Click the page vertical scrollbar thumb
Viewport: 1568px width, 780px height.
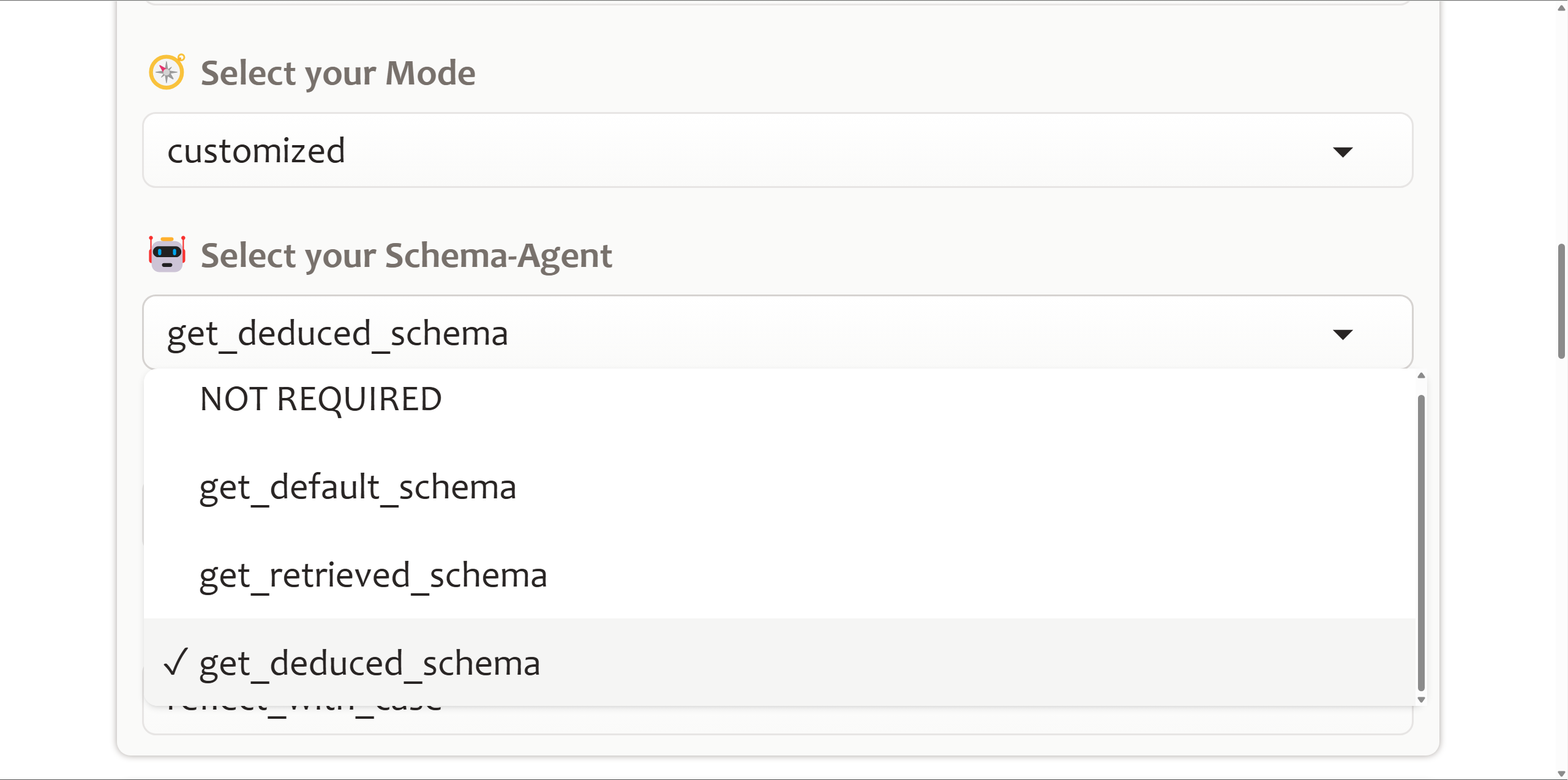tap(1562, 301)
